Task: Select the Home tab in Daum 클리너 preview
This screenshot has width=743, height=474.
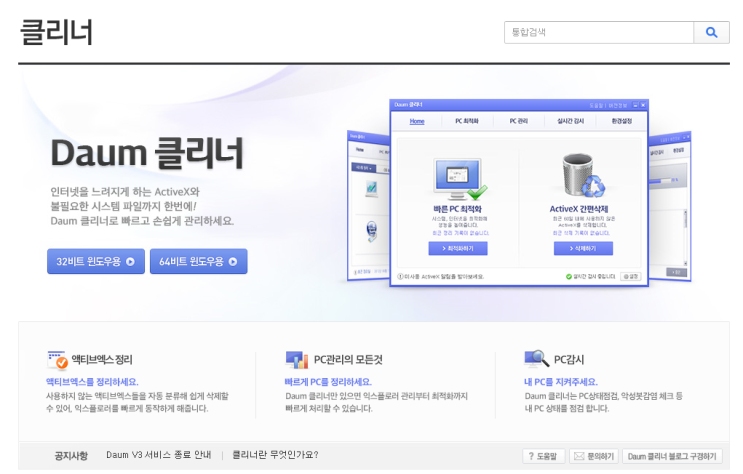Action: click(417, 121)
